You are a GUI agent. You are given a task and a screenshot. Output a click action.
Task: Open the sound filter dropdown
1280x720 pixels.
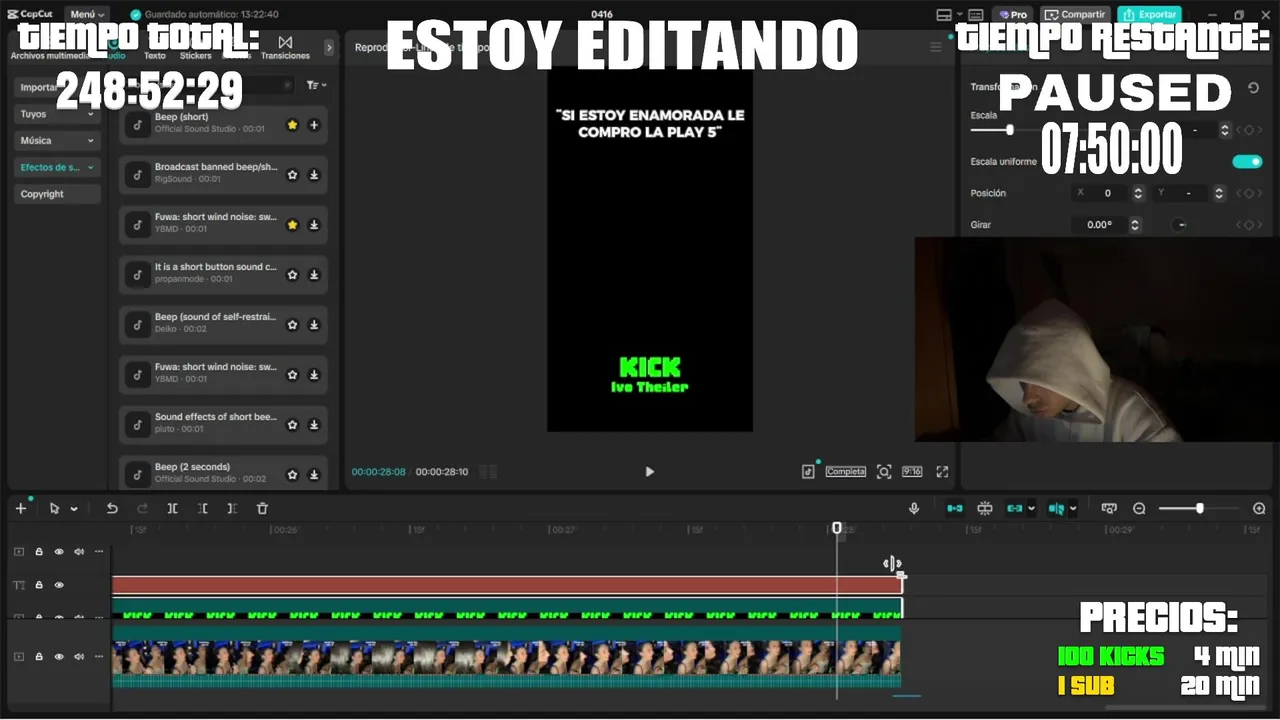[x=316, y=86]
